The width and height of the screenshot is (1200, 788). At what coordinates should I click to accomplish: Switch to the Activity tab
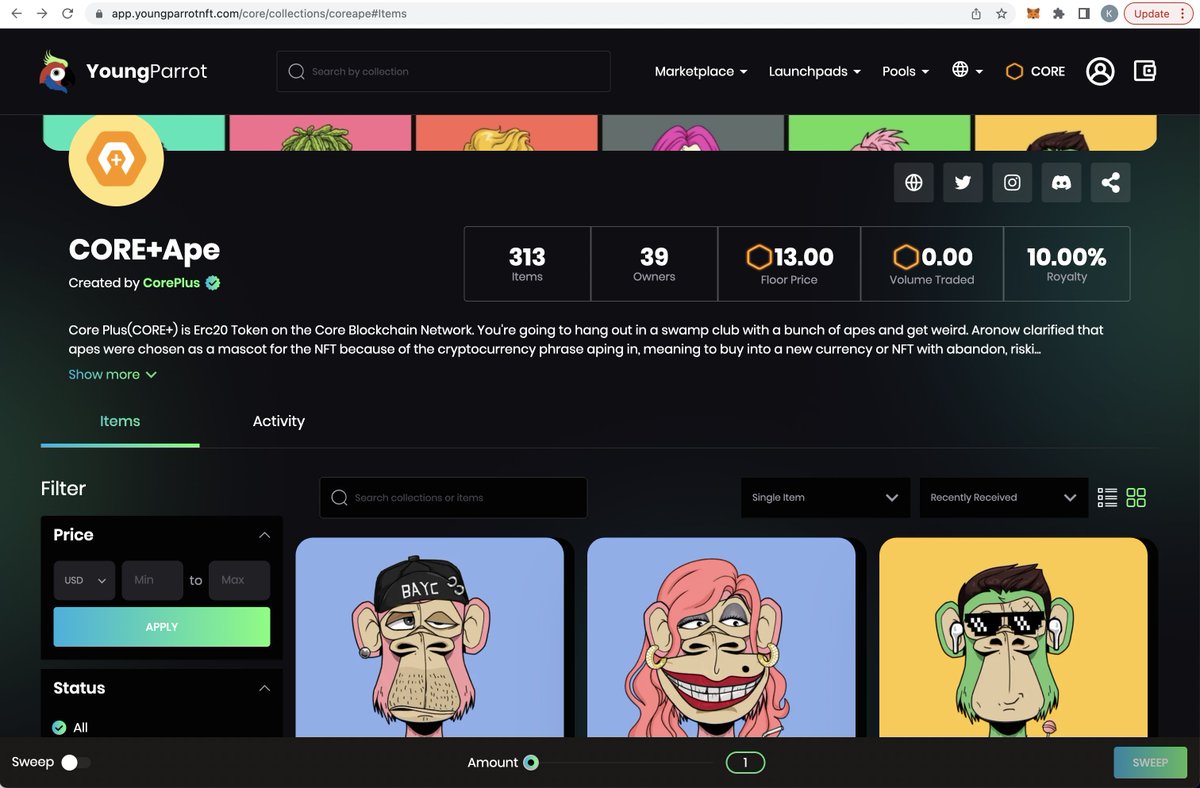click(279, 421)
